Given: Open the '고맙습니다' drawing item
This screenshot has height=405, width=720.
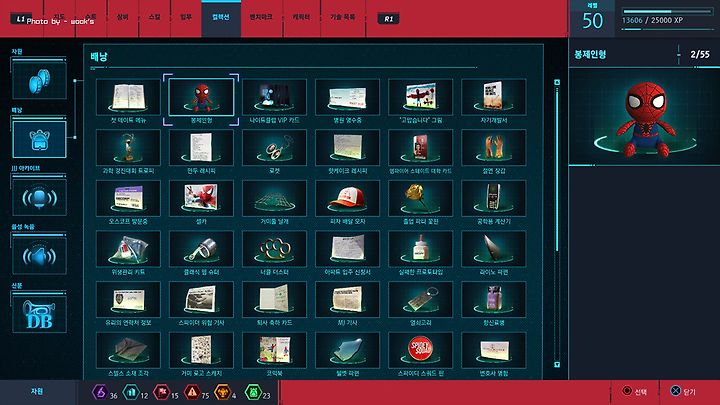Looking at the screenshot, I should (421, 97).
